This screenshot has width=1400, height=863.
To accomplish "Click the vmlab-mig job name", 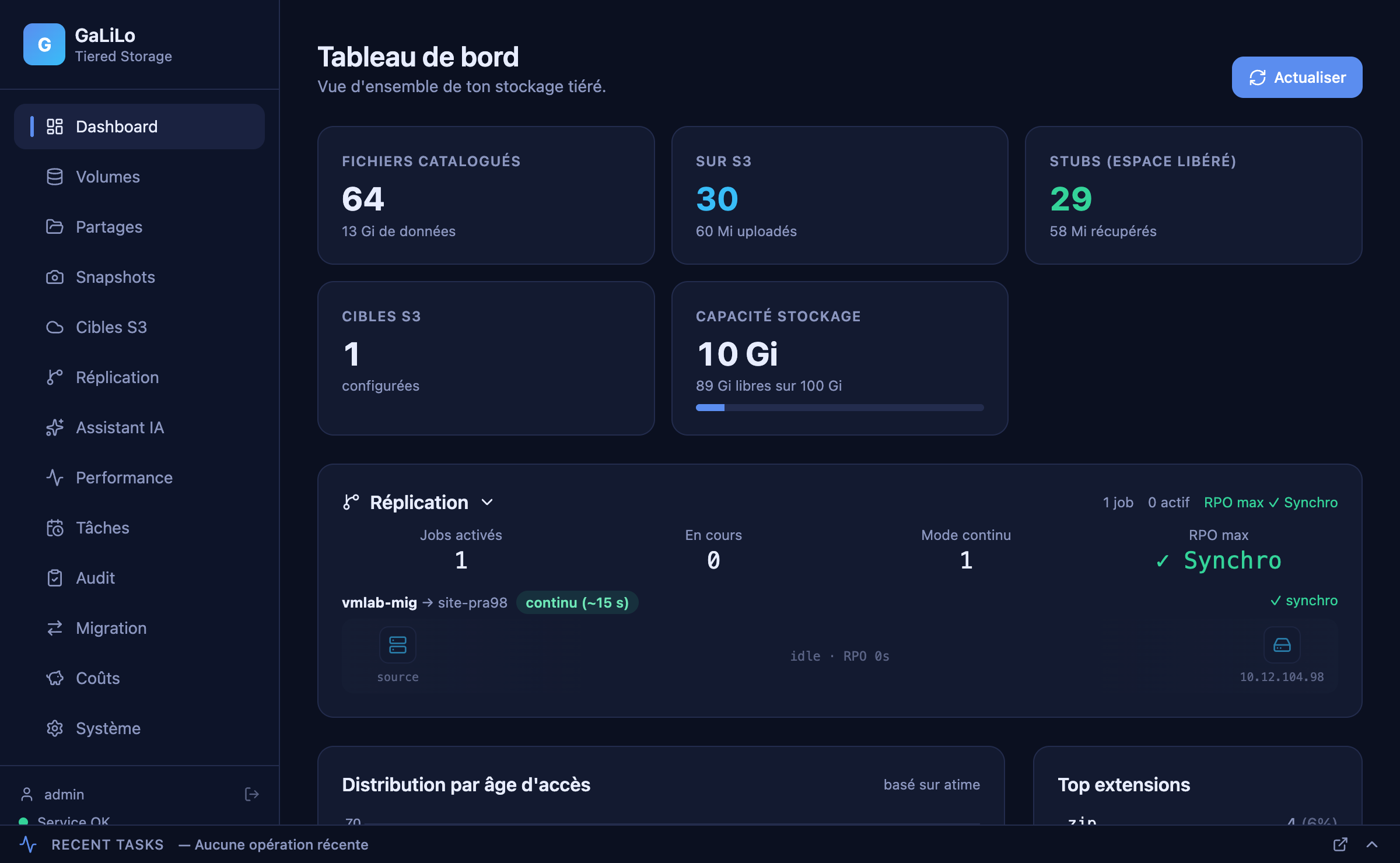I will click(379, 602).
